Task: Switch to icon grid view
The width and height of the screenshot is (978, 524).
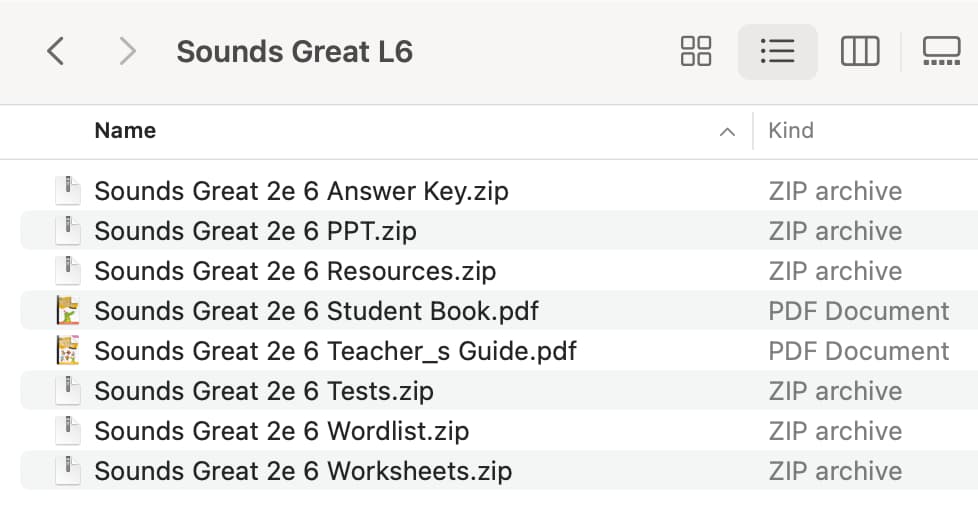Action: [696, 51]
